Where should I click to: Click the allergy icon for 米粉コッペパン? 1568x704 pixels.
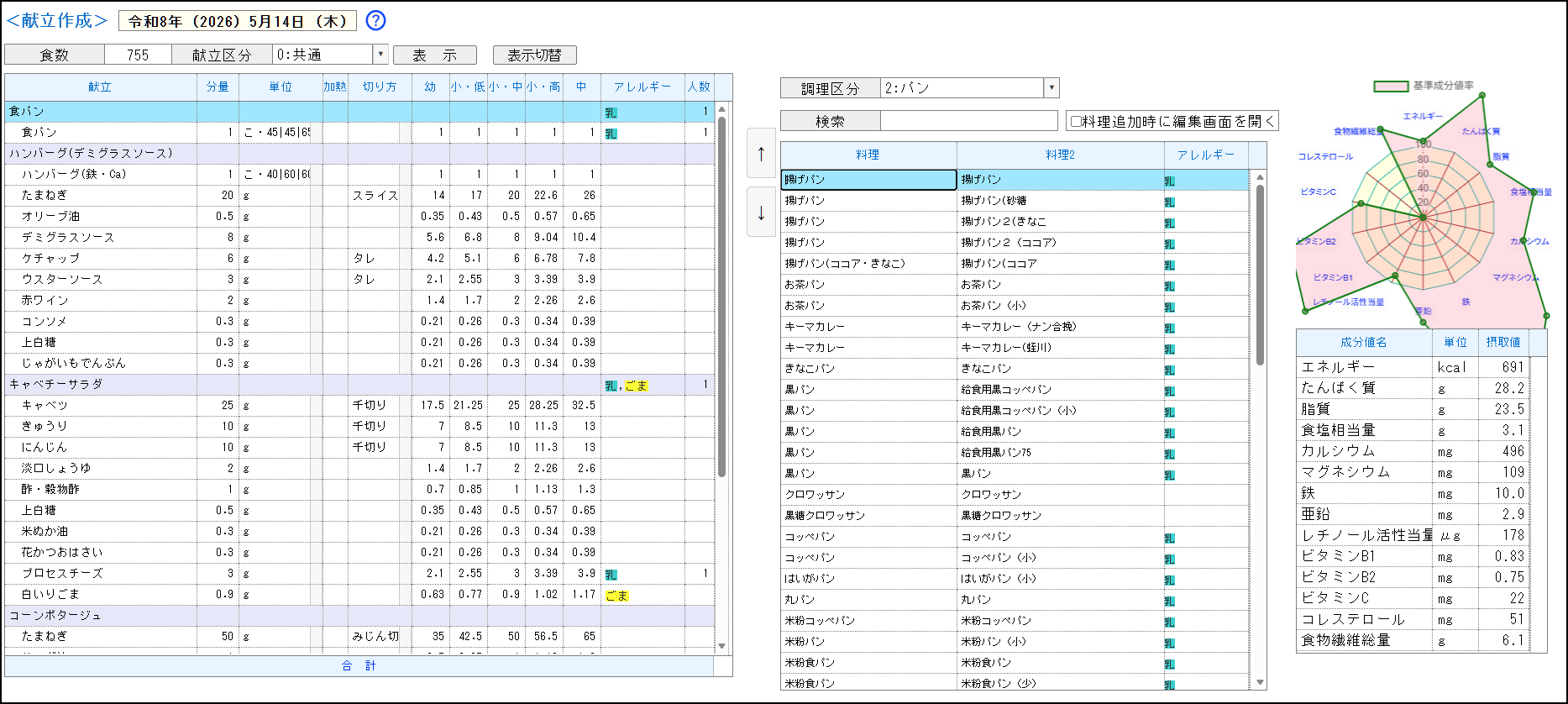click(x=1169, y=622)
